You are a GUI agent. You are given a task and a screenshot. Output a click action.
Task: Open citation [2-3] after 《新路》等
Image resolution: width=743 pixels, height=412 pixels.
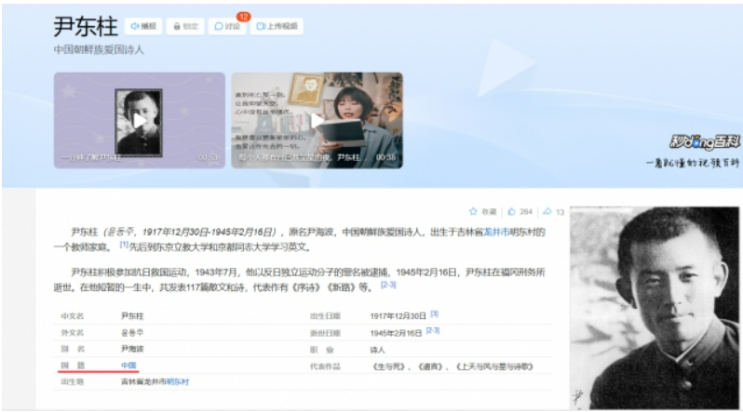pyautogui.click(x=389, y=285)
